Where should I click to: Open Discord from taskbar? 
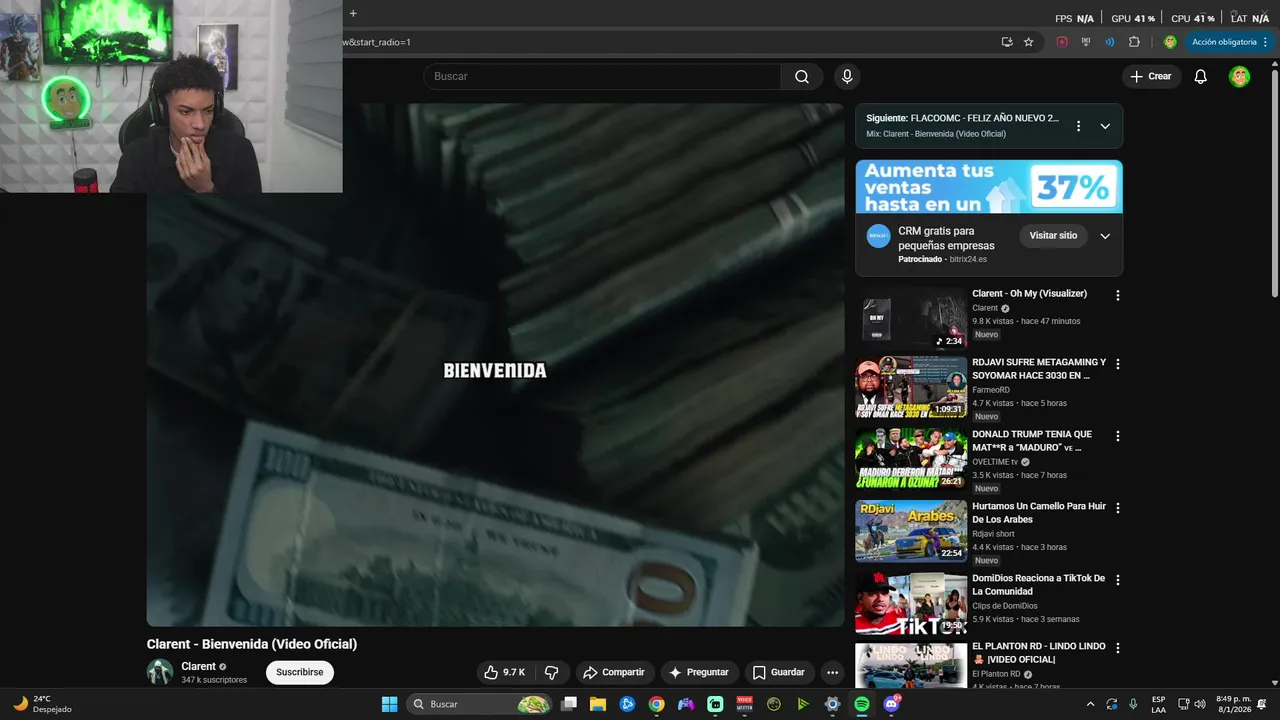pyautogui.click(x=891, y=704)
